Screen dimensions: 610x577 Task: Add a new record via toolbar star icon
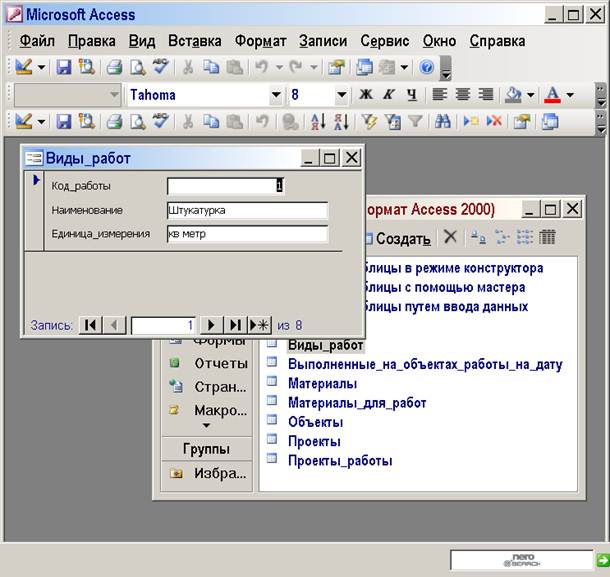[x=471, y=121]
